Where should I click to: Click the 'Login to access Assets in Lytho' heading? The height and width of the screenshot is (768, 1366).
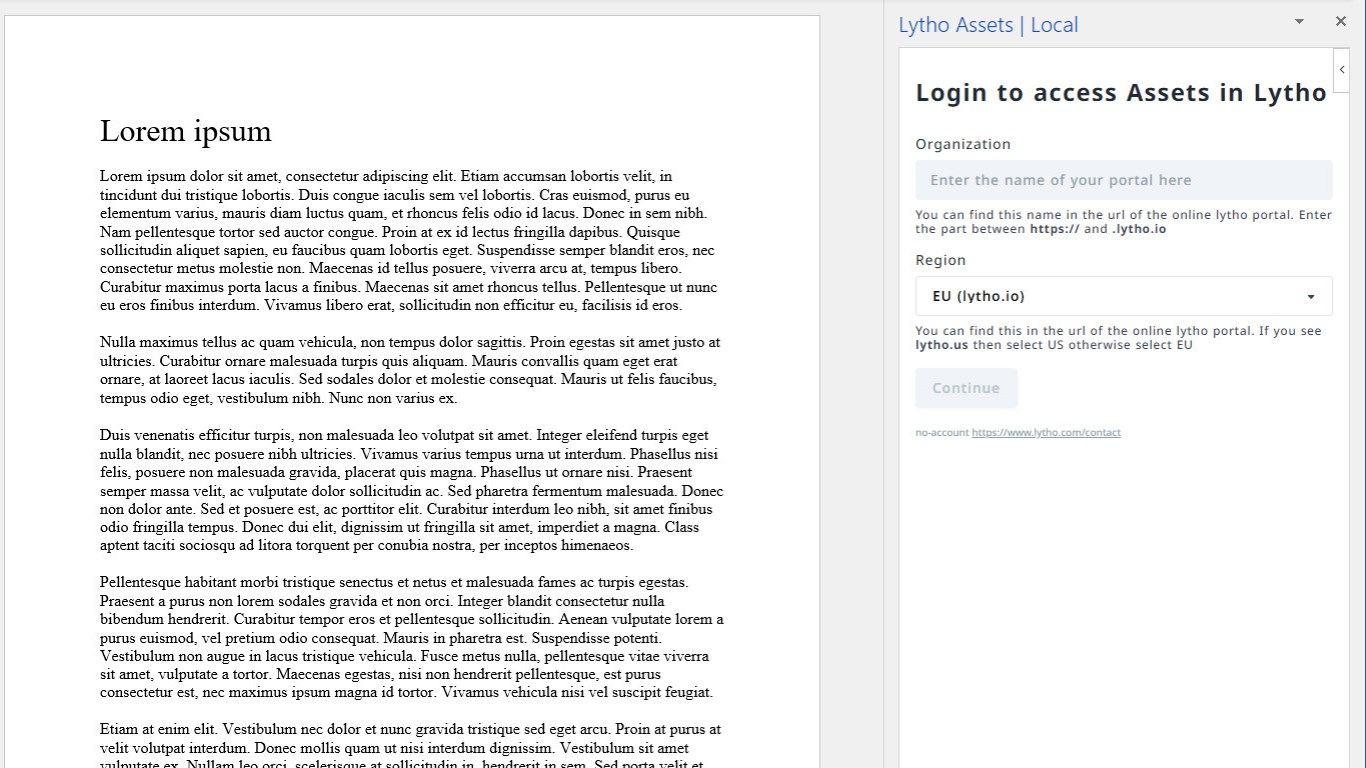[1121, 93]
